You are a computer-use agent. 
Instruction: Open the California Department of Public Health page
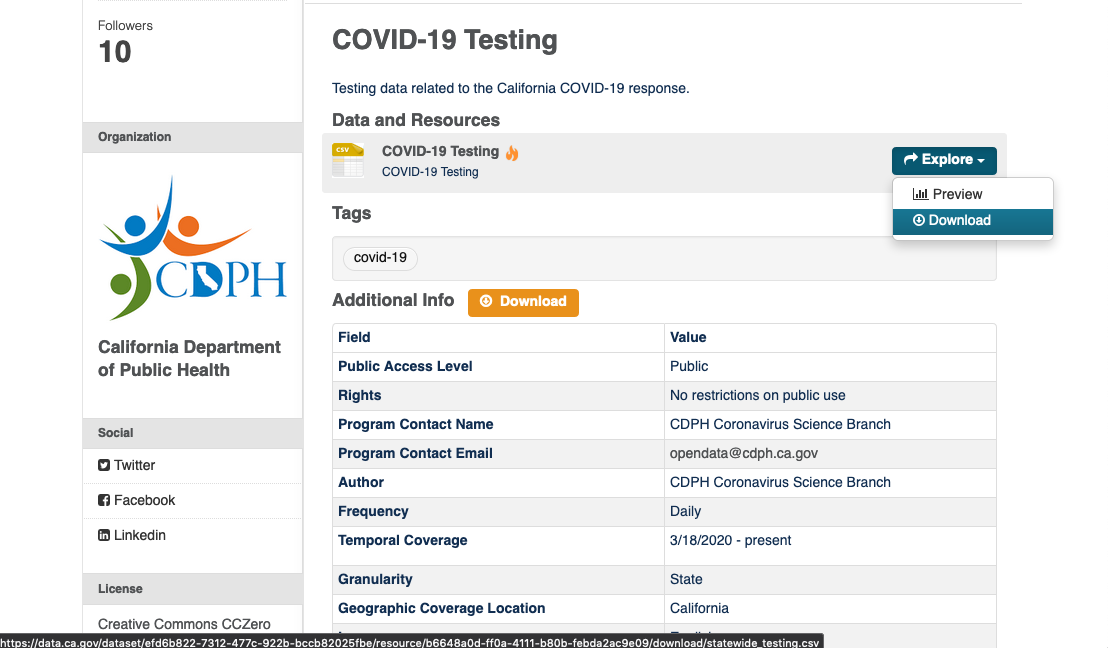[189, 358]
